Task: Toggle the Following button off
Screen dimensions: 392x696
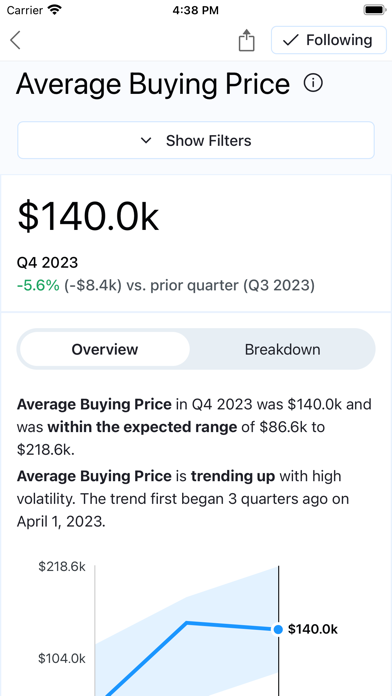Action: [x=329, y=40]
